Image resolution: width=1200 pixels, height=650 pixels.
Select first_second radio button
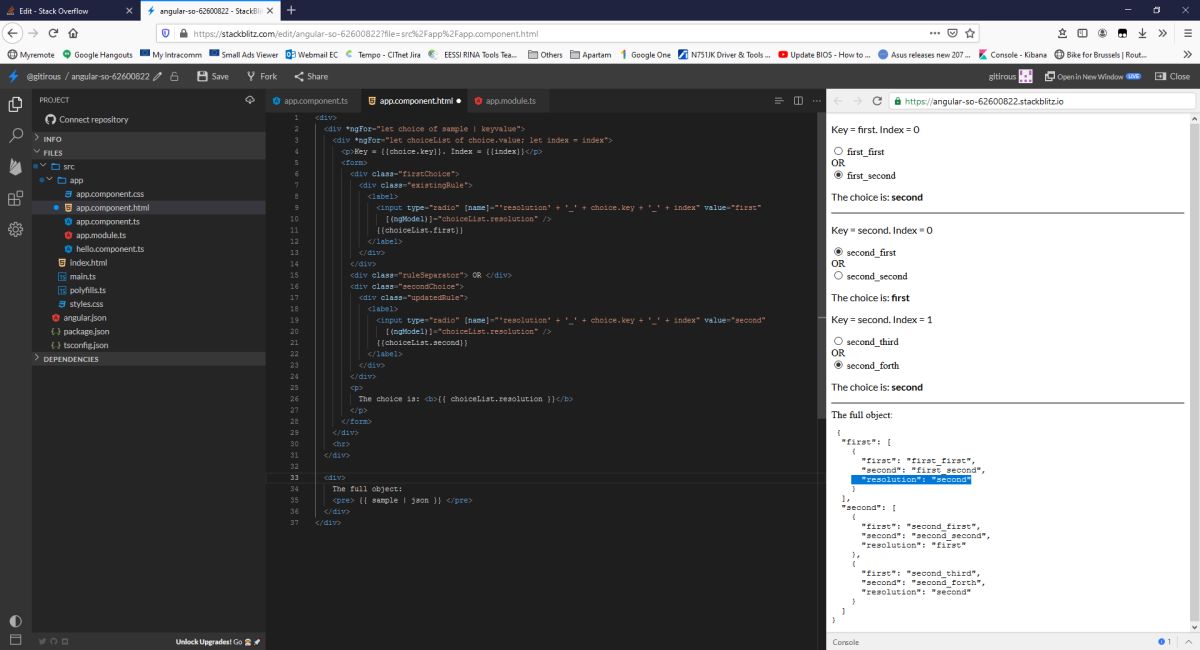coord(838,175)
